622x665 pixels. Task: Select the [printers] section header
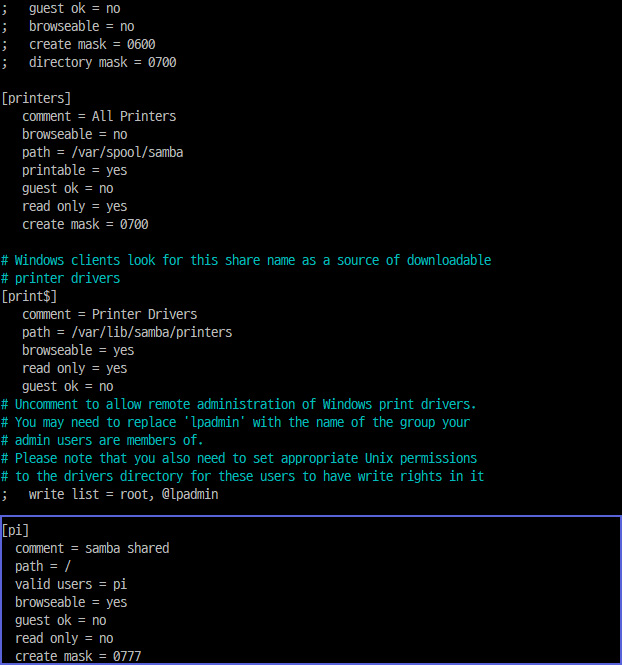point(36,98)
